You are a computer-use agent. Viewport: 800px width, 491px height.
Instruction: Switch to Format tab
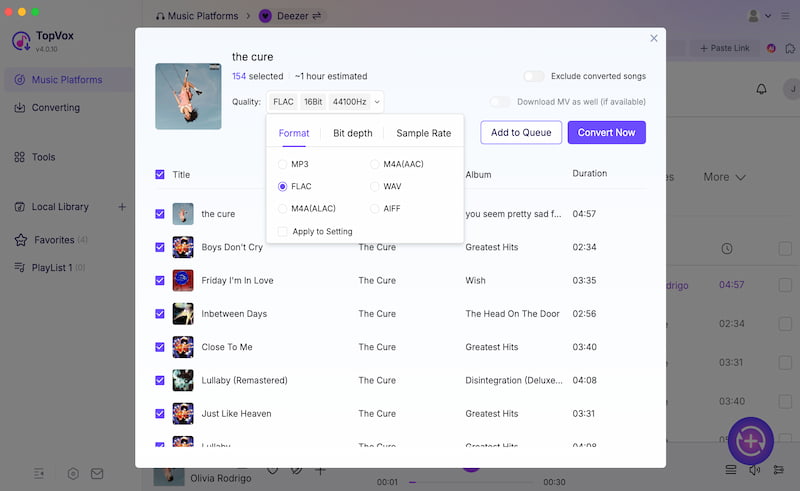(294, 133)
